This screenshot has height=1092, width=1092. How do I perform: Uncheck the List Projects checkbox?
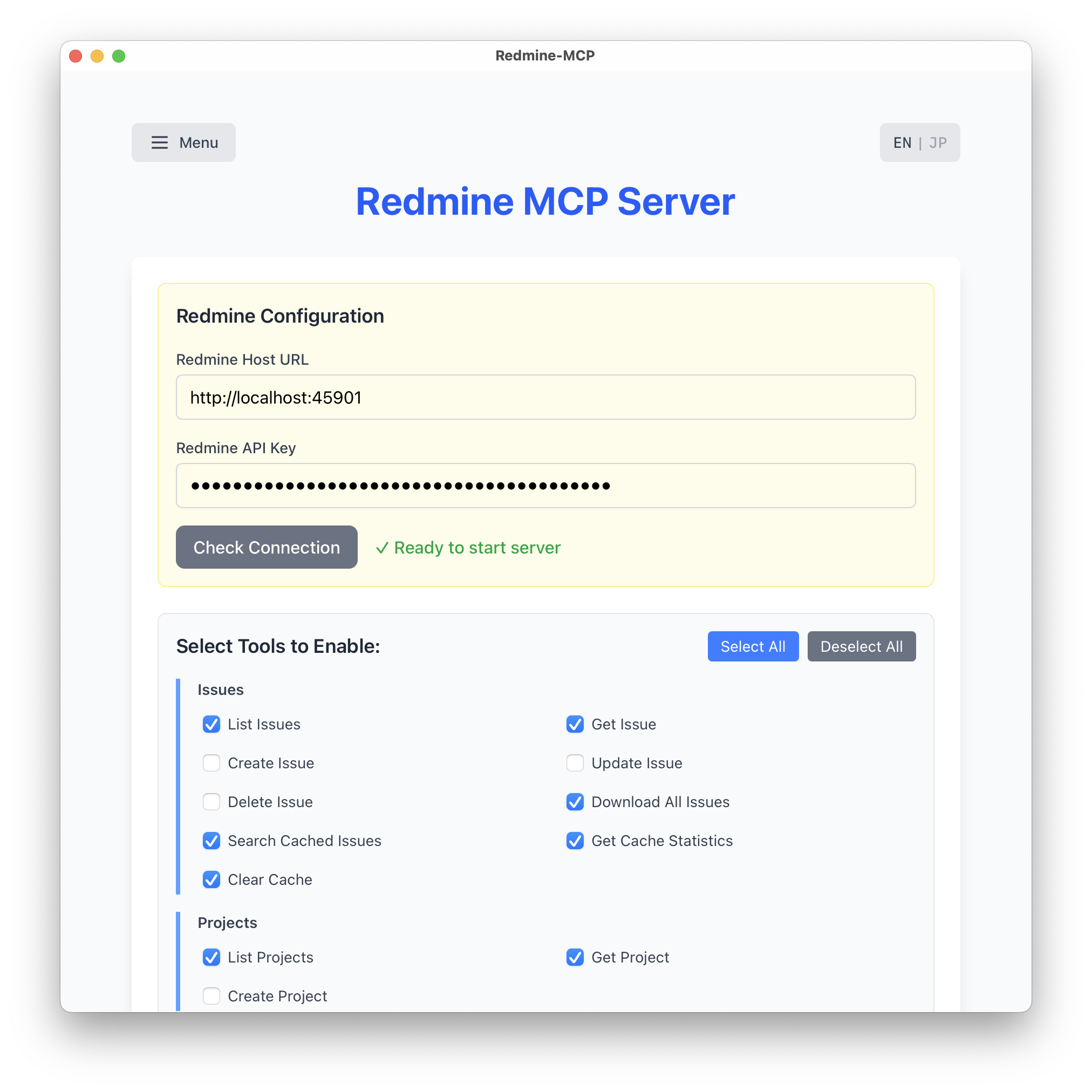(x=211, y=958)
